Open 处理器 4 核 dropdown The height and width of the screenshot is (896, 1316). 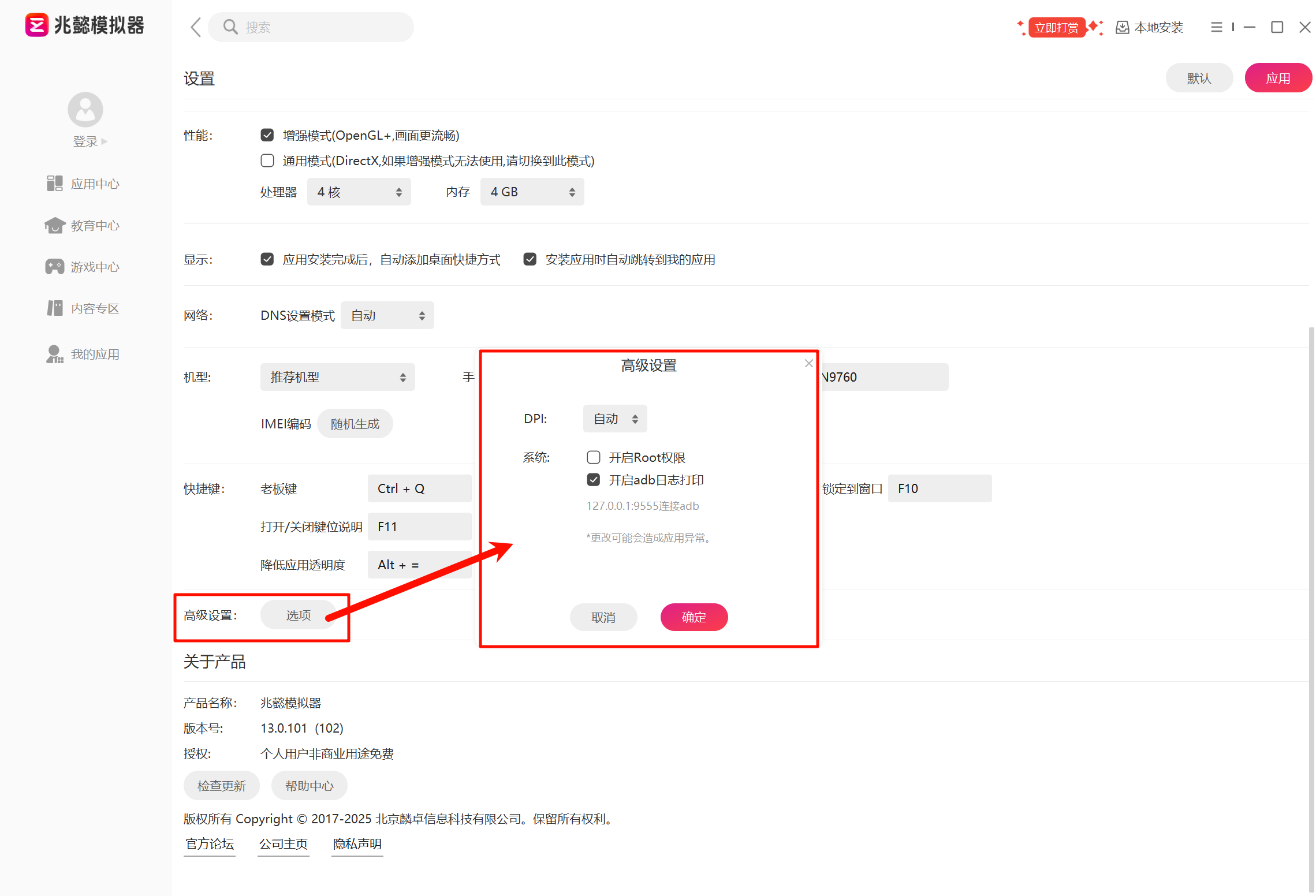tap(359, 192)
